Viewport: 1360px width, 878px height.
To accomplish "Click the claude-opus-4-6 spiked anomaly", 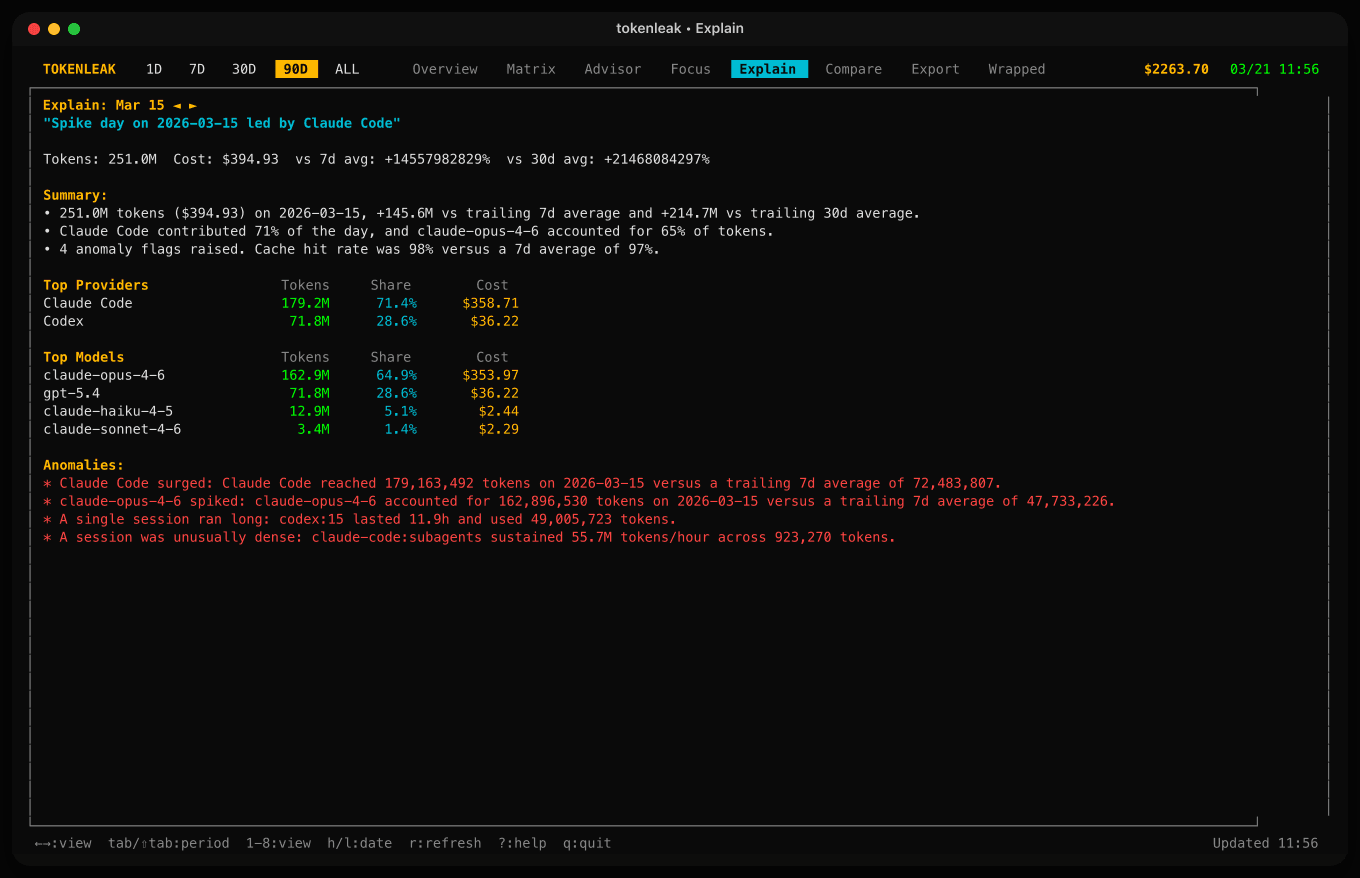I will (x=579, y=501).
